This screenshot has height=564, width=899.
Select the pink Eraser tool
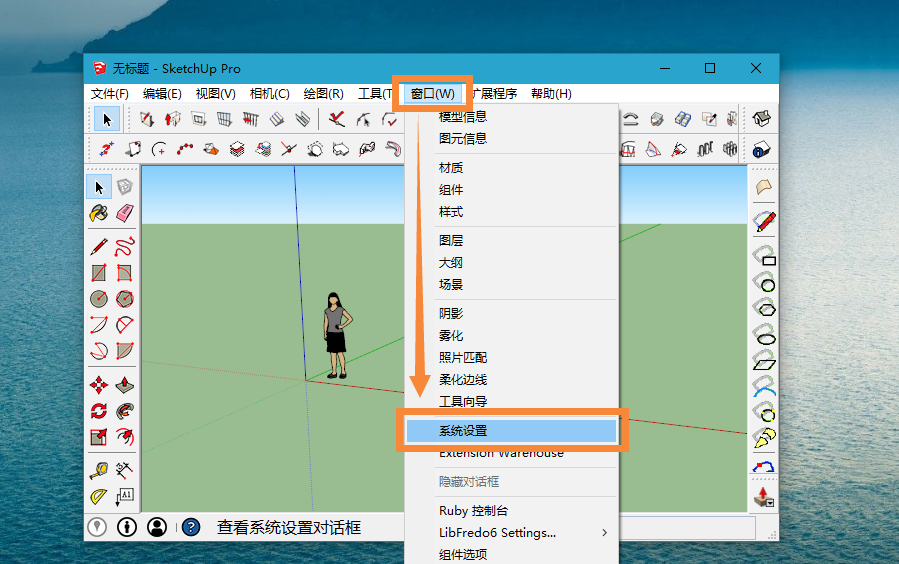click(124, 213)
